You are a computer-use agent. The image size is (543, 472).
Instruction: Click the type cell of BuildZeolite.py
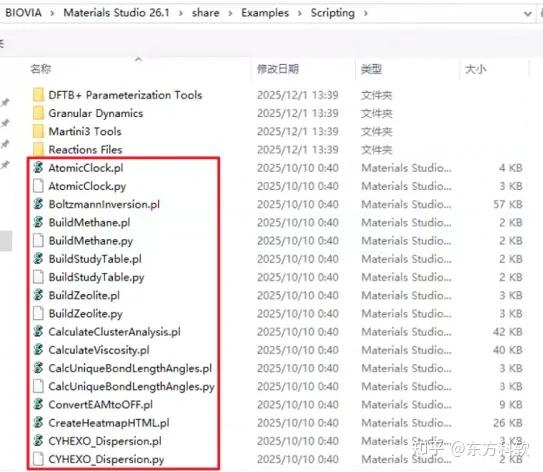(x=406, y=314)
